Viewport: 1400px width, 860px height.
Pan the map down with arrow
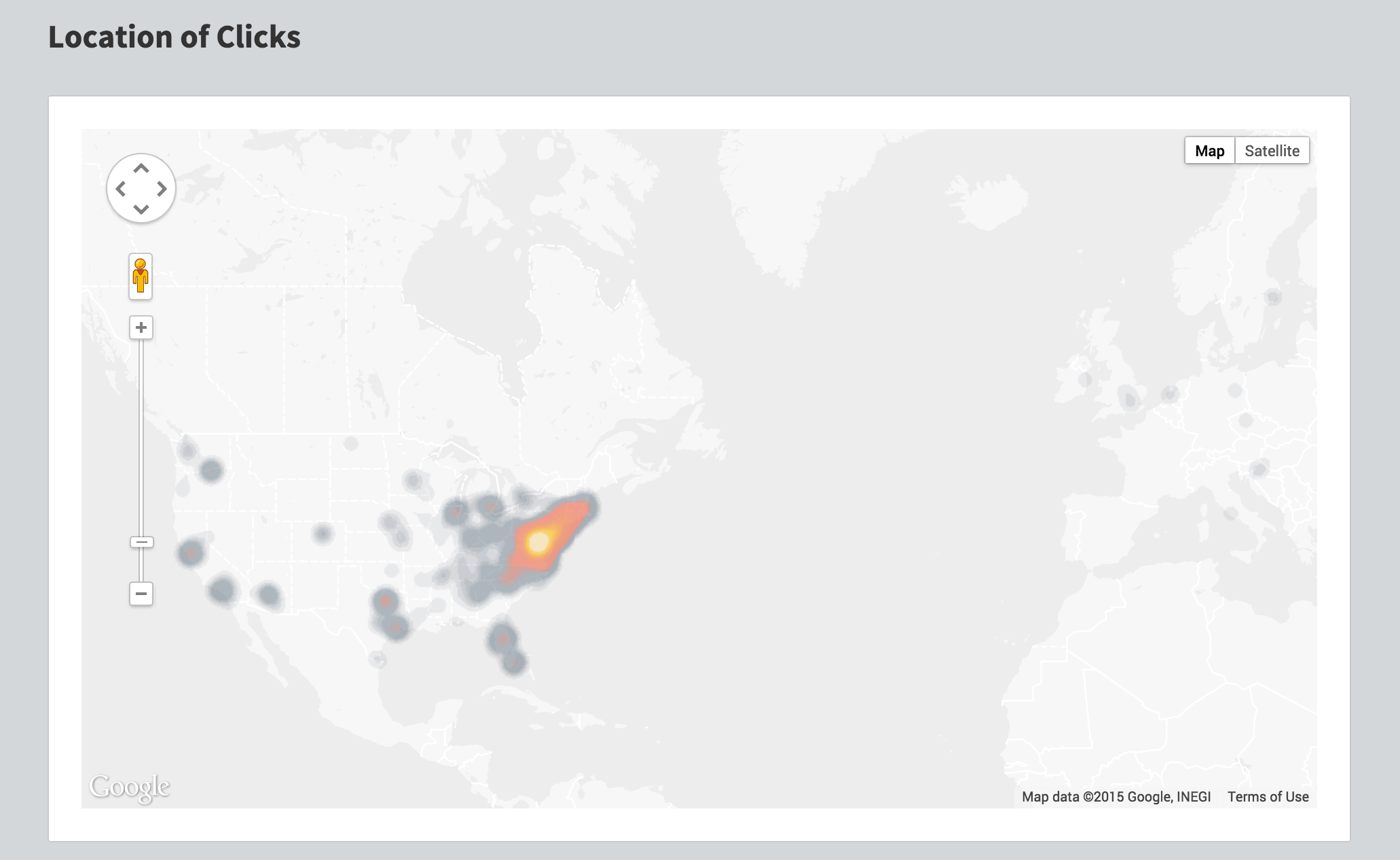click(141, 209)
